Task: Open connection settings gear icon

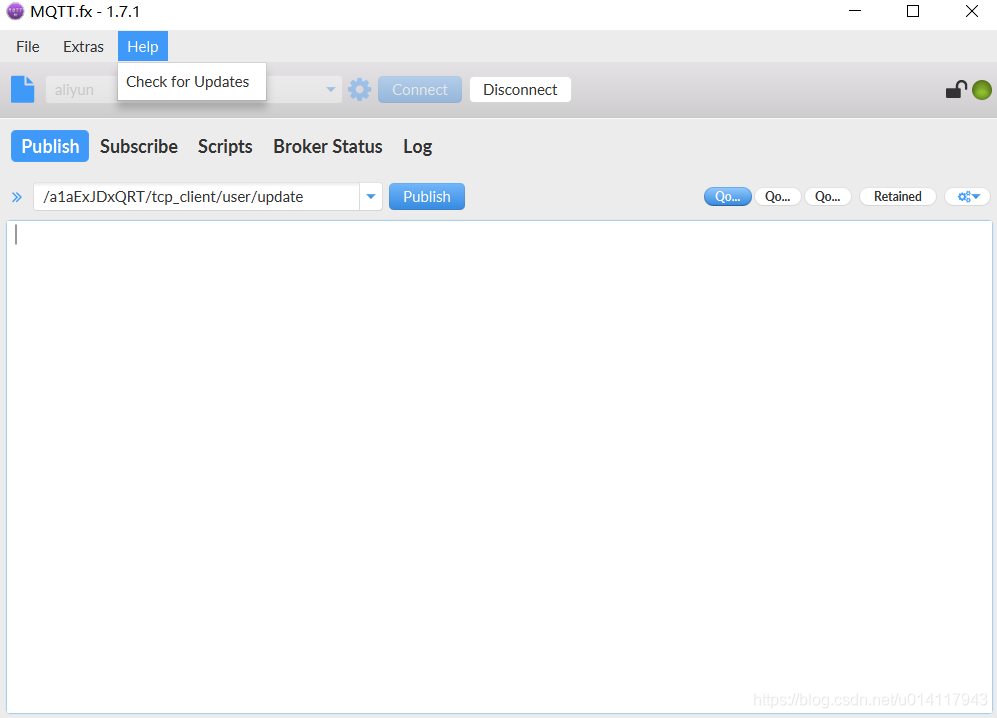Action: (359, 90)
